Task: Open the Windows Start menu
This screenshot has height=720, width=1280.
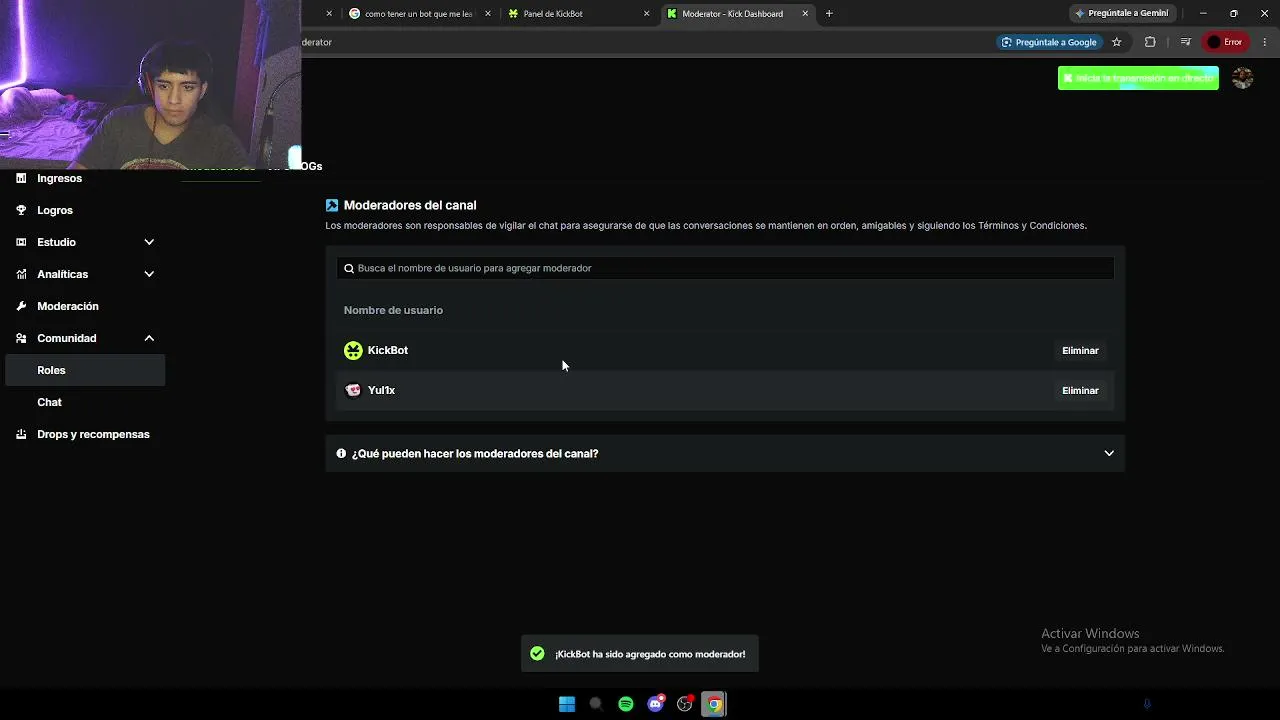Action: pos(567,704)
